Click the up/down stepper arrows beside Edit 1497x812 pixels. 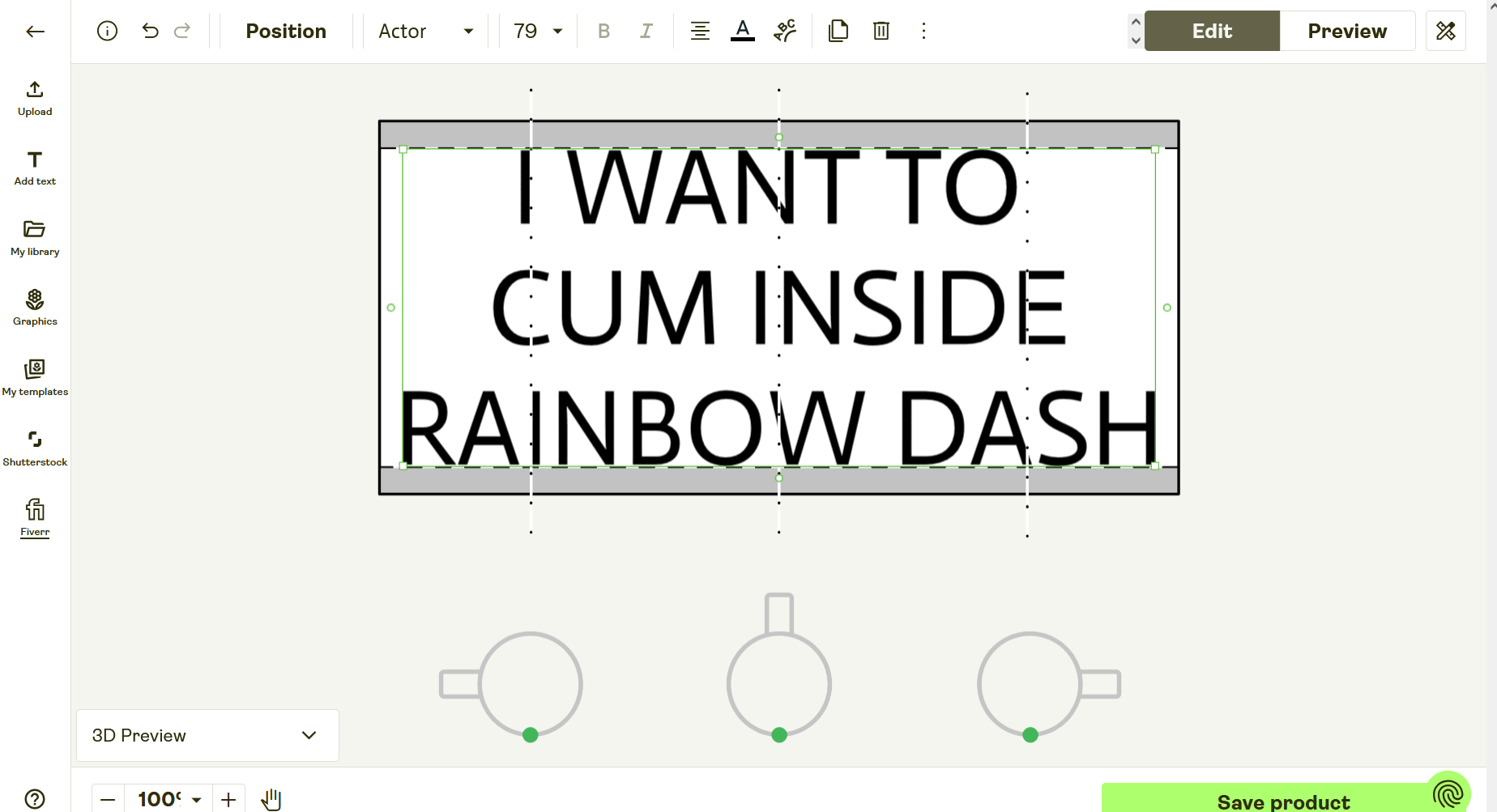pyautogui.click(x=1136, y=31)
